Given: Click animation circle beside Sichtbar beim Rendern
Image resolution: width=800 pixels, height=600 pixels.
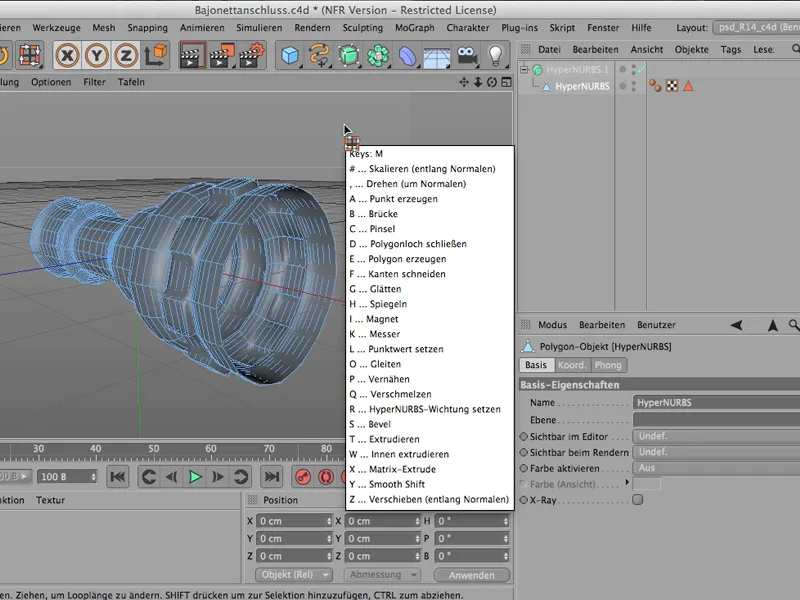Looking at the screenshot, I should pyautogui.click(x=523, y=453).
